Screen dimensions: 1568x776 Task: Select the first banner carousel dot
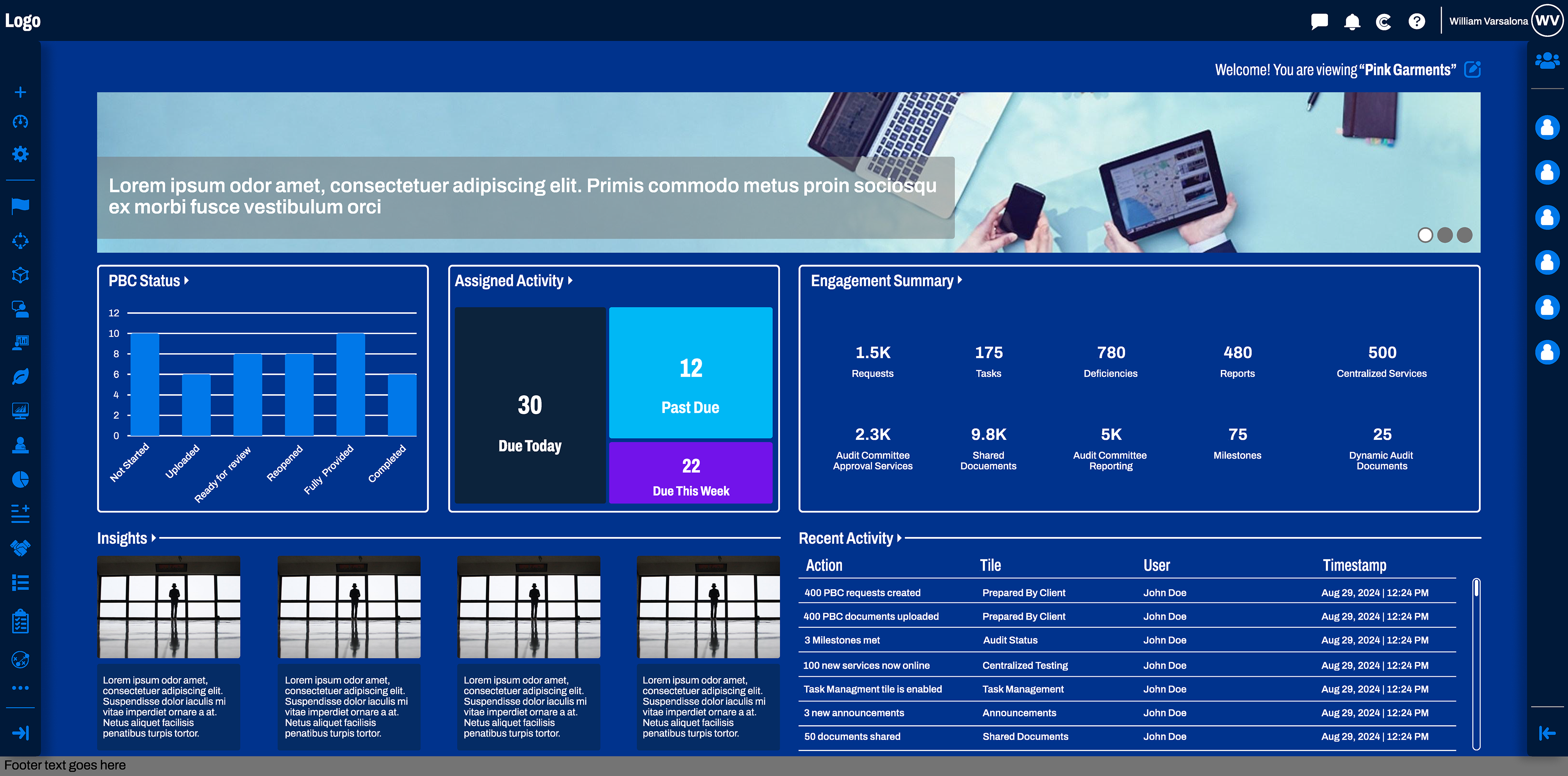pyautogui.click(x=1425, y=235)
